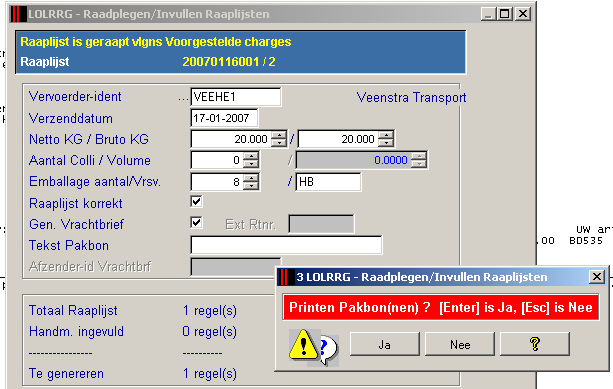Decrease Netto KG with down arrow
This screenshot has width=613, height=389.
(279, 143)
